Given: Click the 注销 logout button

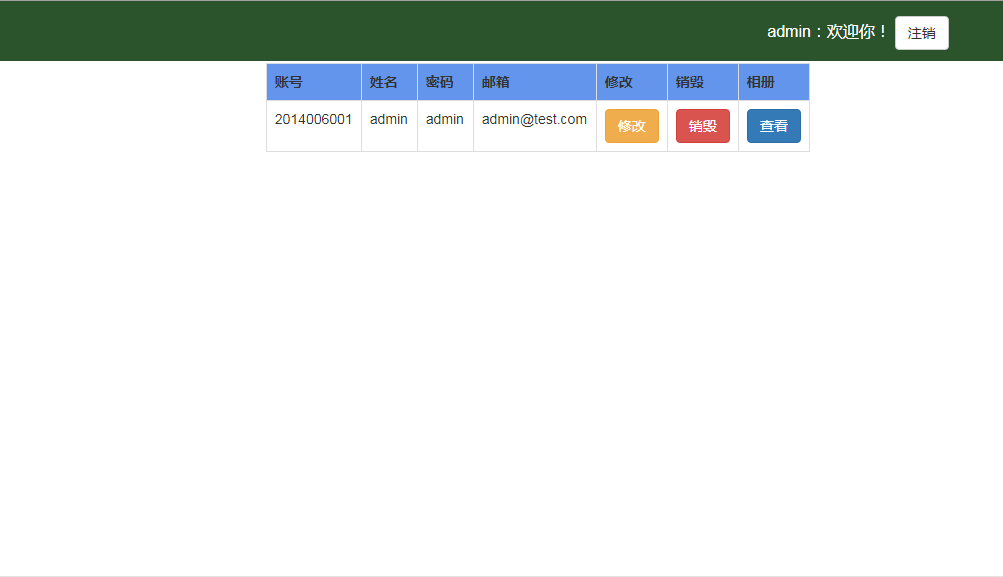Looking at the screenshot, I should click(x=921, y=33).
